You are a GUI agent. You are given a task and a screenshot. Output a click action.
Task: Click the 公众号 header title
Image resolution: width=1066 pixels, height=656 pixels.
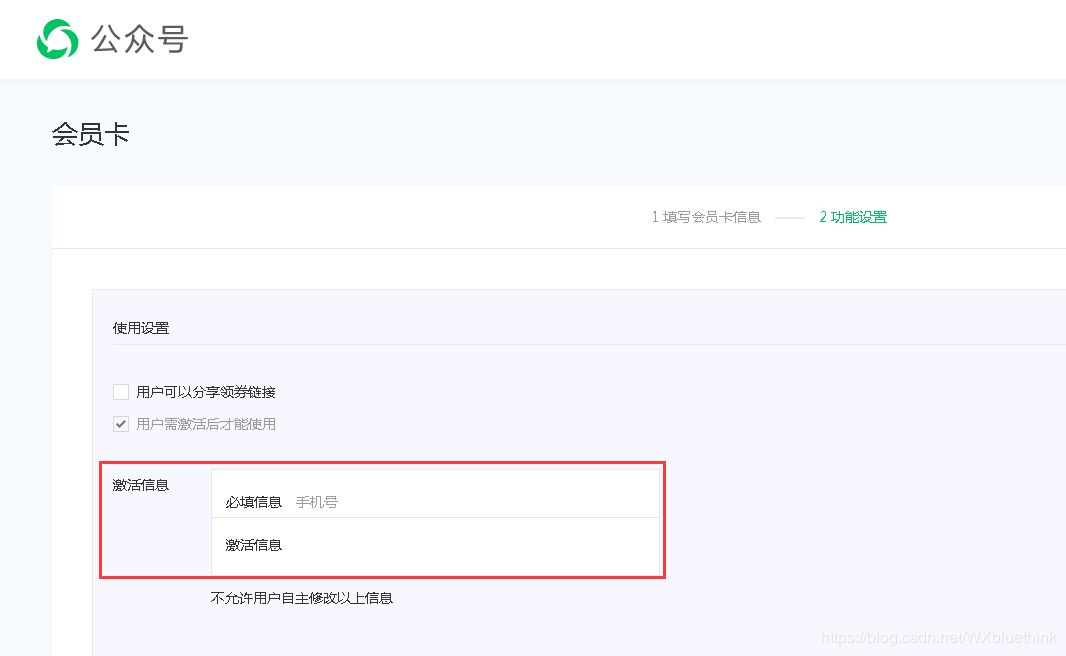[x=139, y=39]
